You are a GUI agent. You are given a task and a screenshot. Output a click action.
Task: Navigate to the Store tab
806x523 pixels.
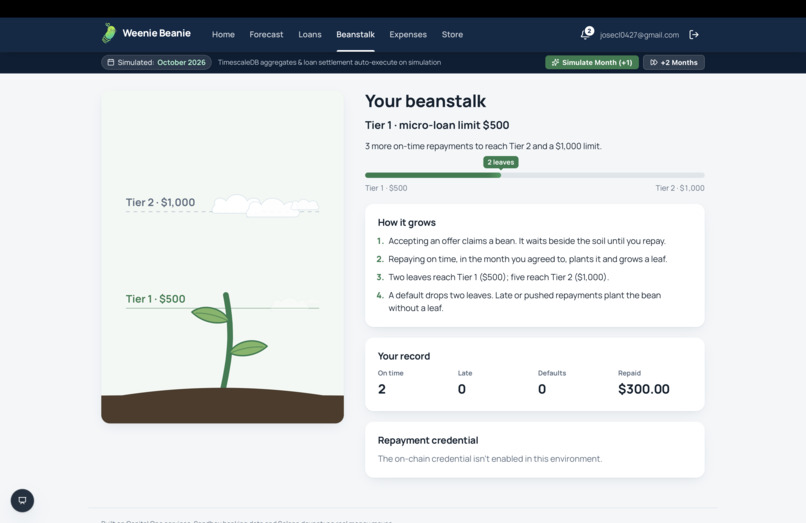click(452, 34)
